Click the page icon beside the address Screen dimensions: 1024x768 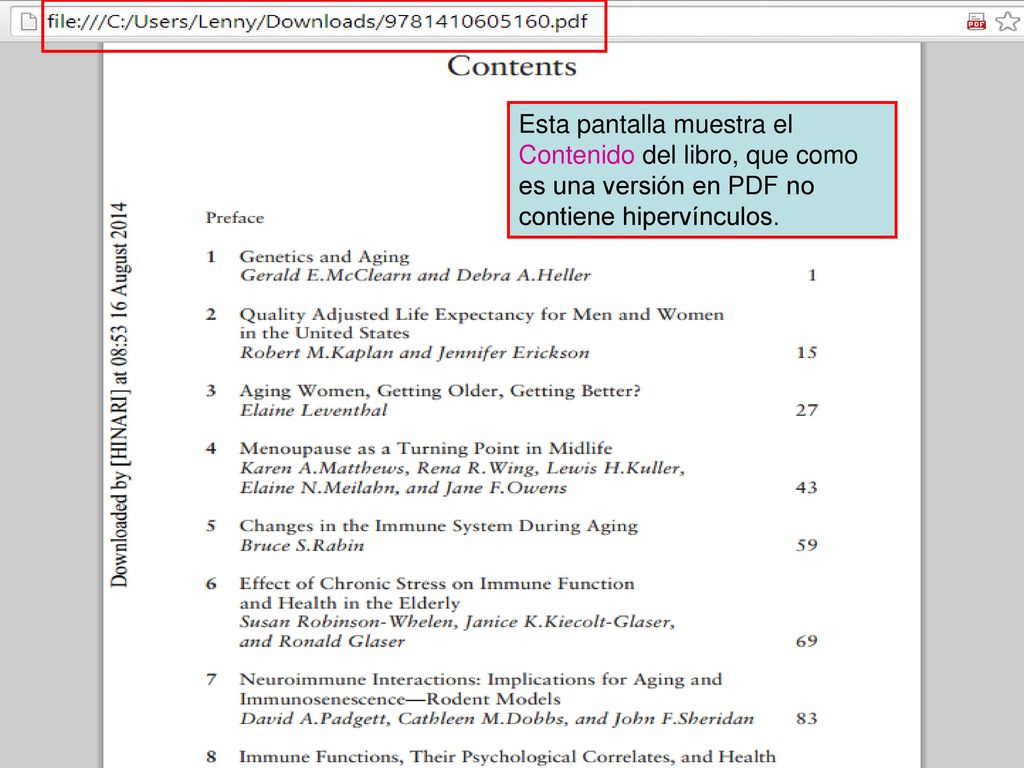click(x=29, y=22)
